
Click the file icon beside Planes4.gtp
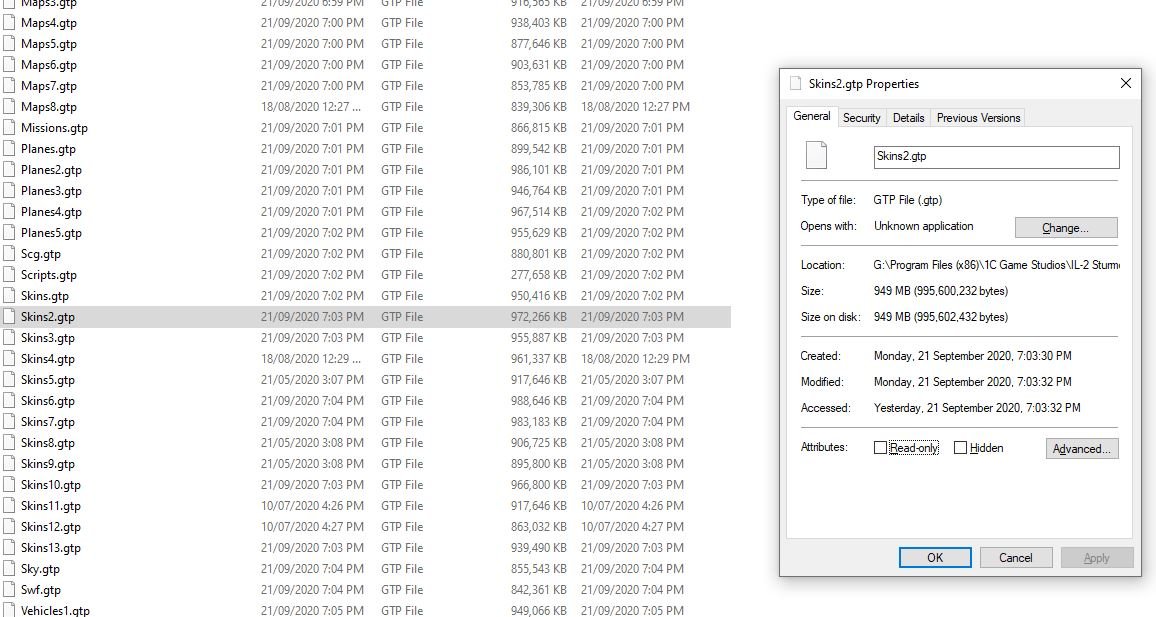[x=9, y=212]
